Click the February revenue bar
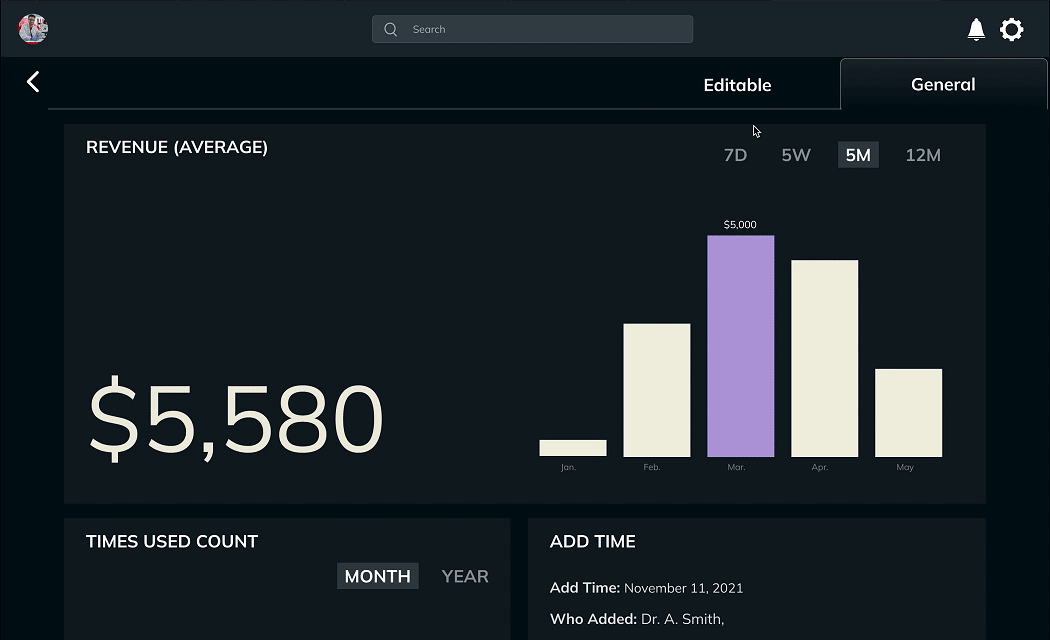The height and width of the screenshot is (640, 1050). [656, 390]
